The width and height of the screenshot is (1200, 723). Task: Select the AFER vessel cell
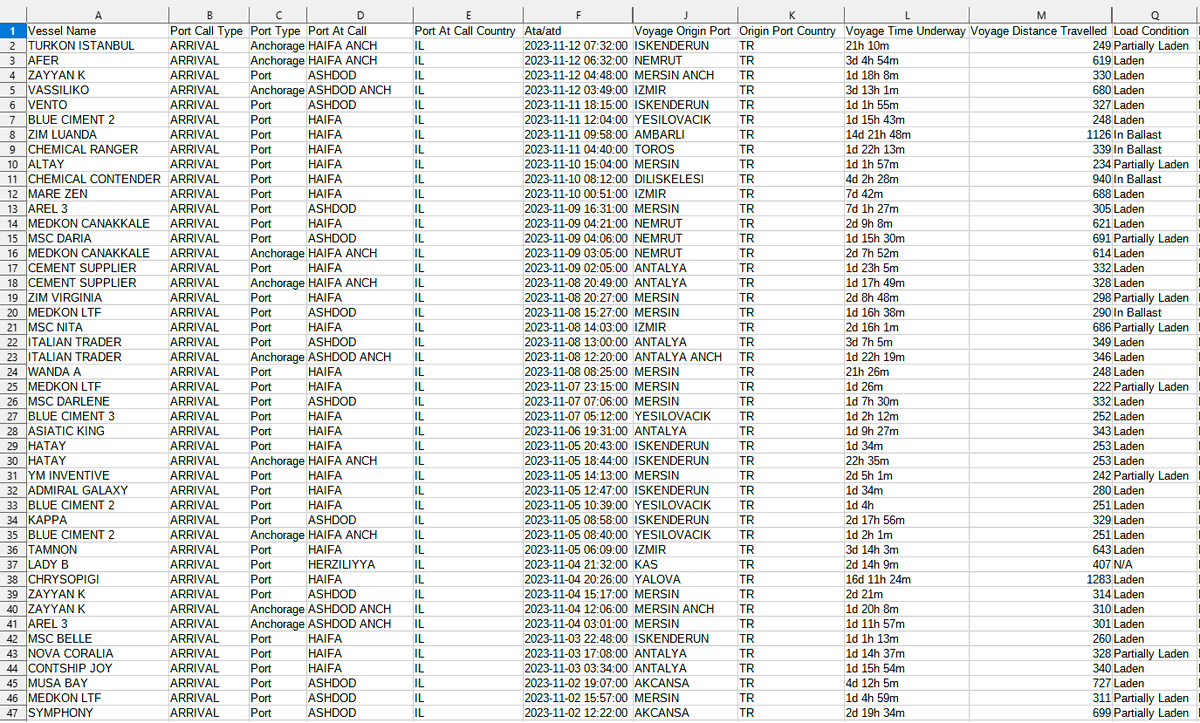pos(97,61)
